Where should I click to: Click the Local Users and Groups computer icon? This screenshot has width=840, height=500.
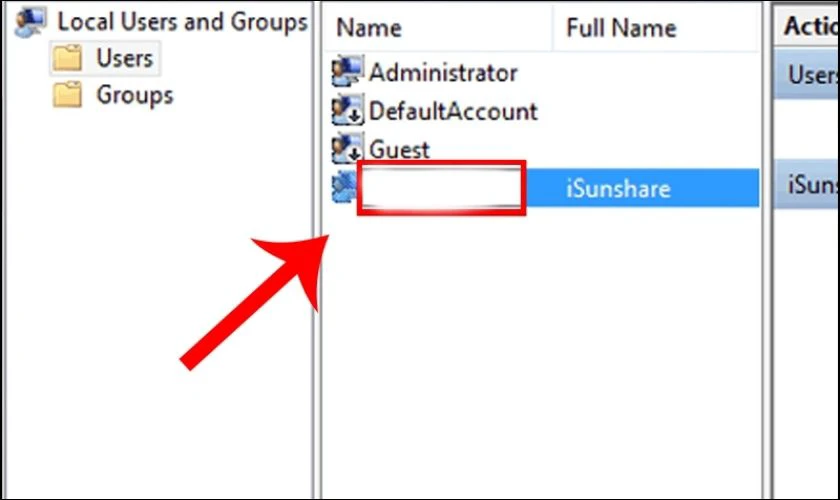click(31, 22)
